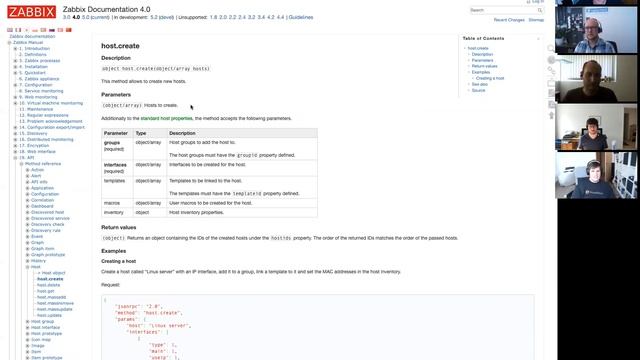
Task: Click the bottom participant video thumbnail
Action: [596, 176]
